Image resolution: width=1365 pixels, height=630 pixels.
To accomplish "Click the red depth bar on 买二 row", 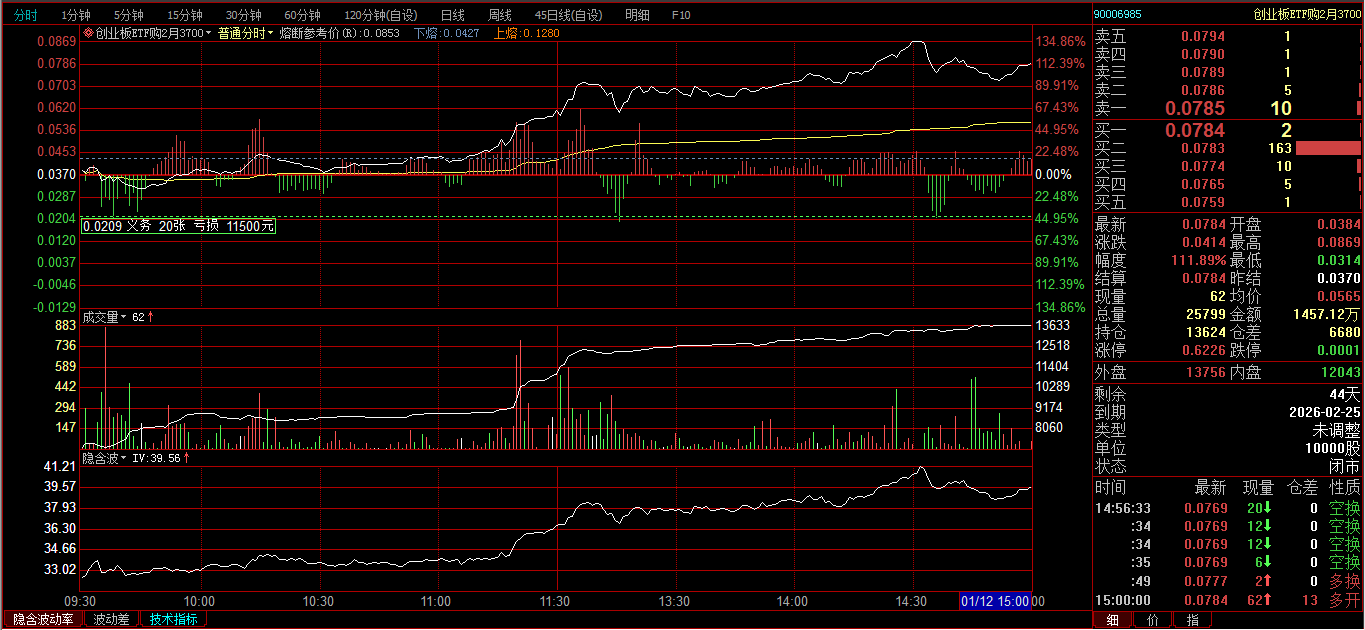I will pos(1327,148).
